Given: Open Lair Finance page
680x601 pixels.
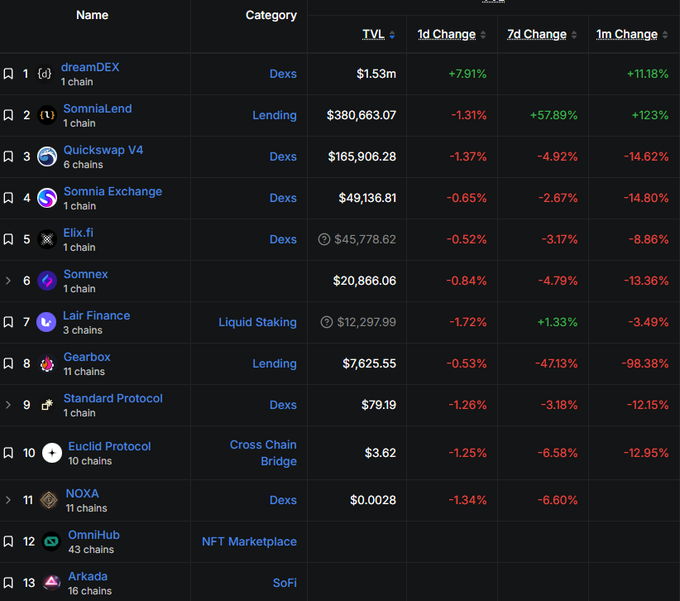Looking at the screenshot, I should point(96,316).
